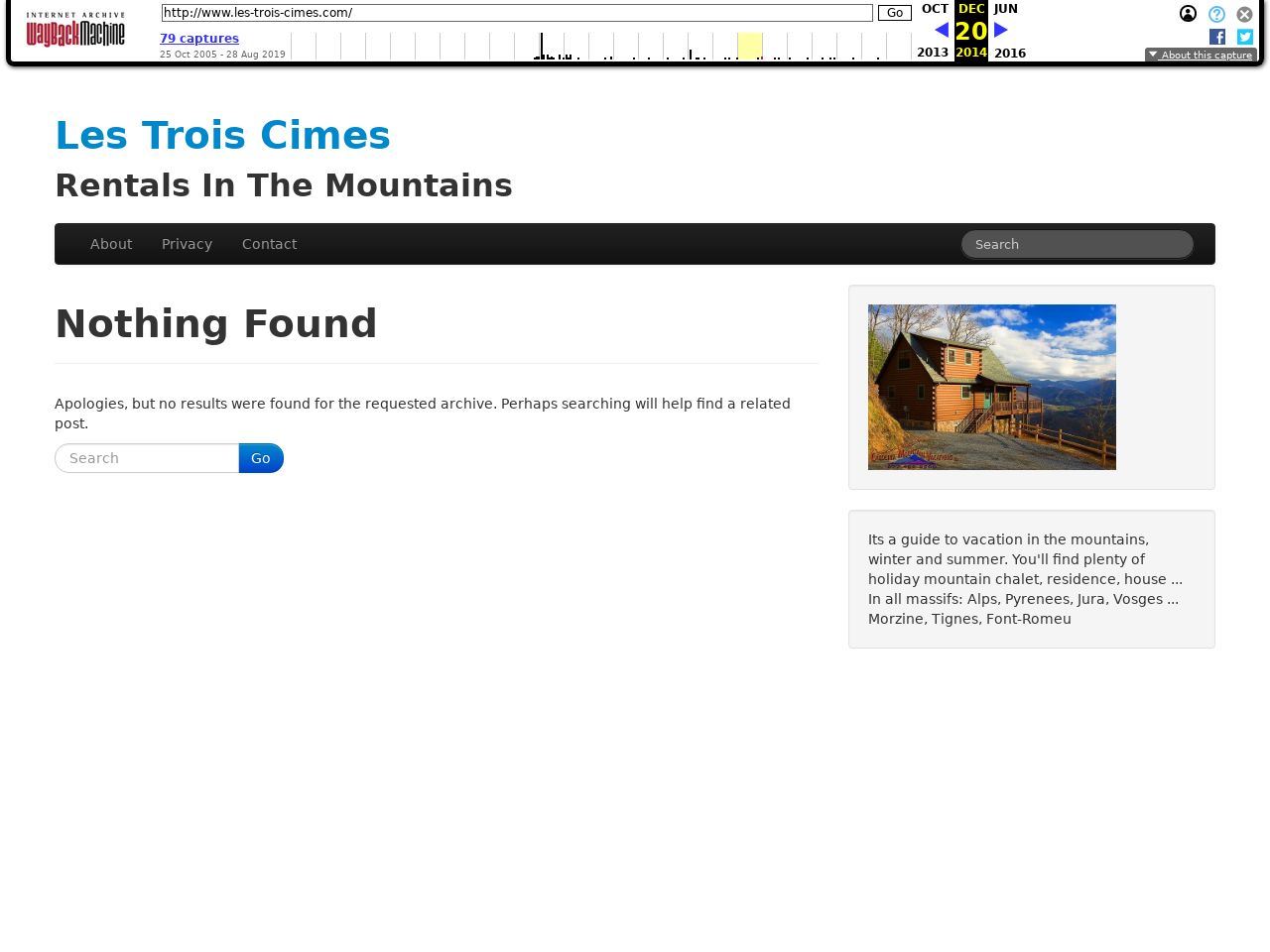
Task: Go to previous capture arrow
Action: pos(942,31)
